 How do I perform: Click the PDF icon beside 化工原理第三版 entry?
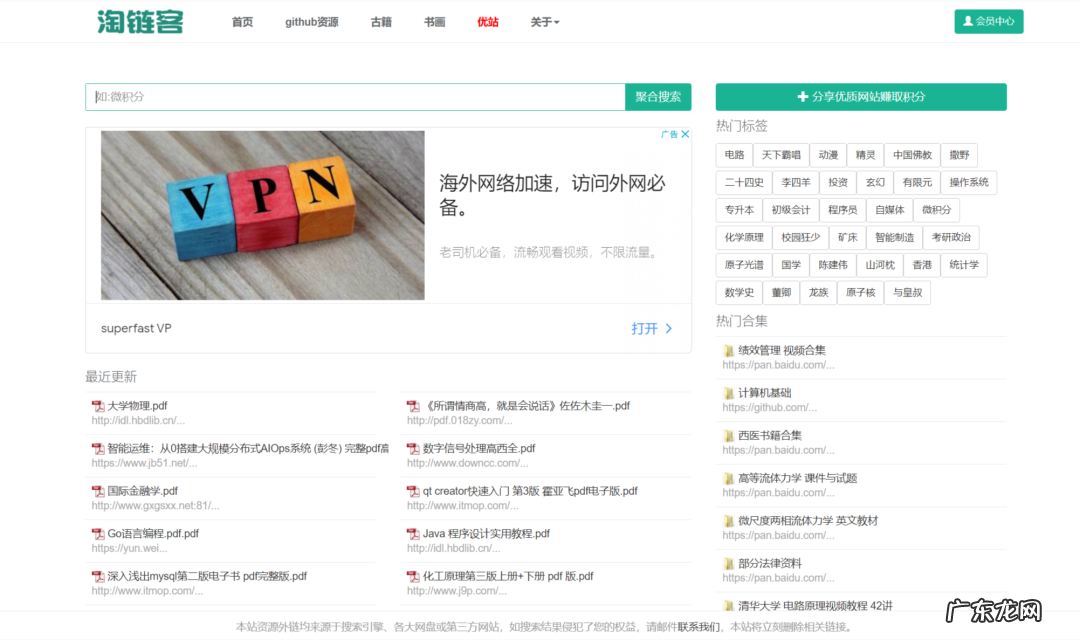(x=413, y=576)
